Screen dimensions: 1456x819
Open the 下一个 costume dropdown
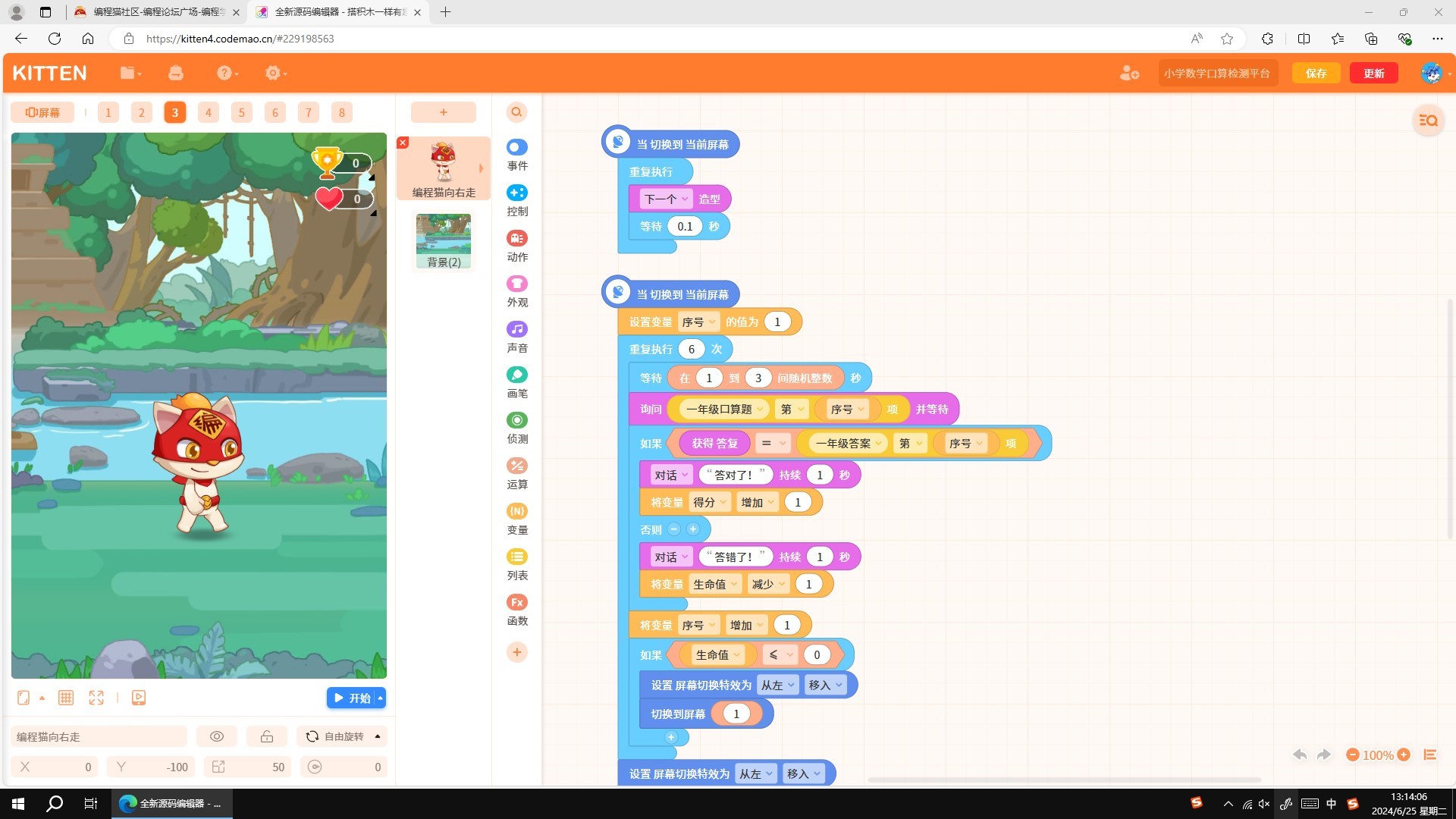[x=666, y=199]
